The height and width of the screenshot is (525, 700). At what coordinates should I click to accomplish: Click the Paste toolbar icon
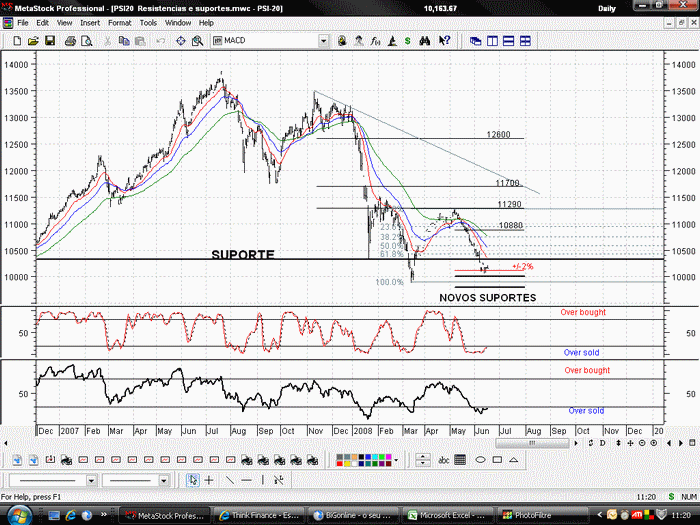[x=140, y=41]
